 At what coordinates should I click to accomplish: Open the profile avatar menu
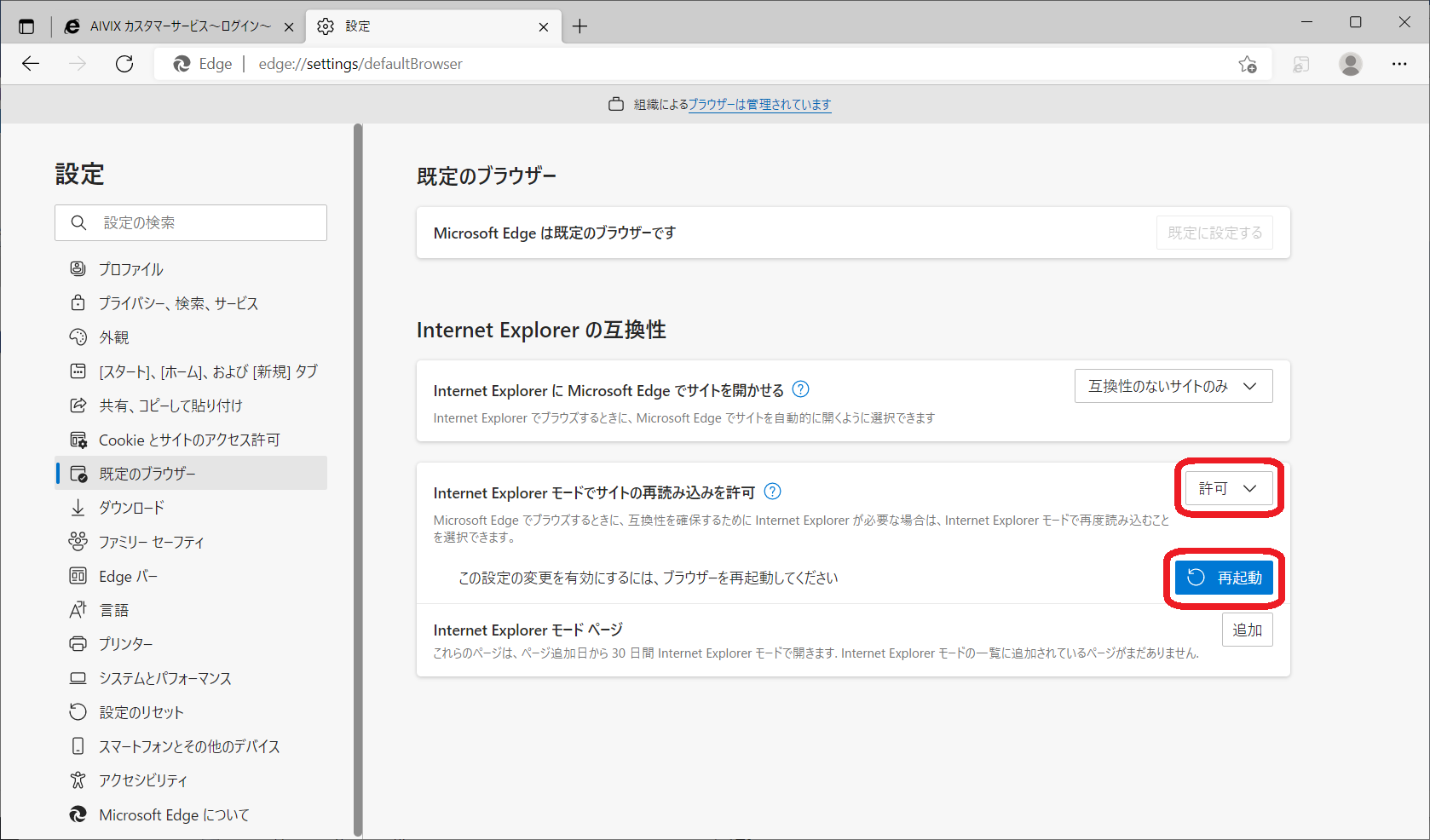click(1350, 64)
